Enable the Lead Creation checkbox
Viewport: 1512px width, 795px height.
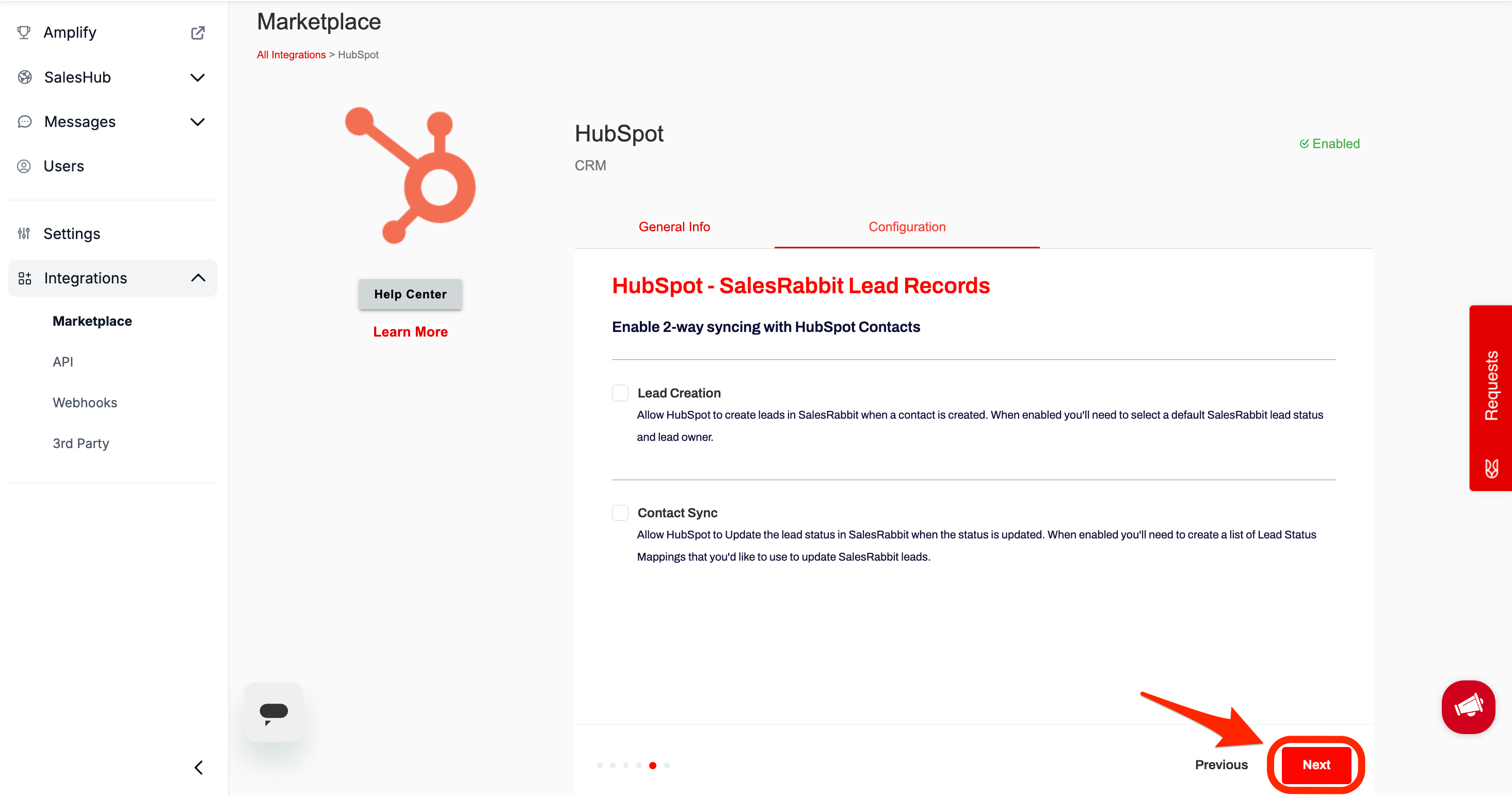[620, 393]
